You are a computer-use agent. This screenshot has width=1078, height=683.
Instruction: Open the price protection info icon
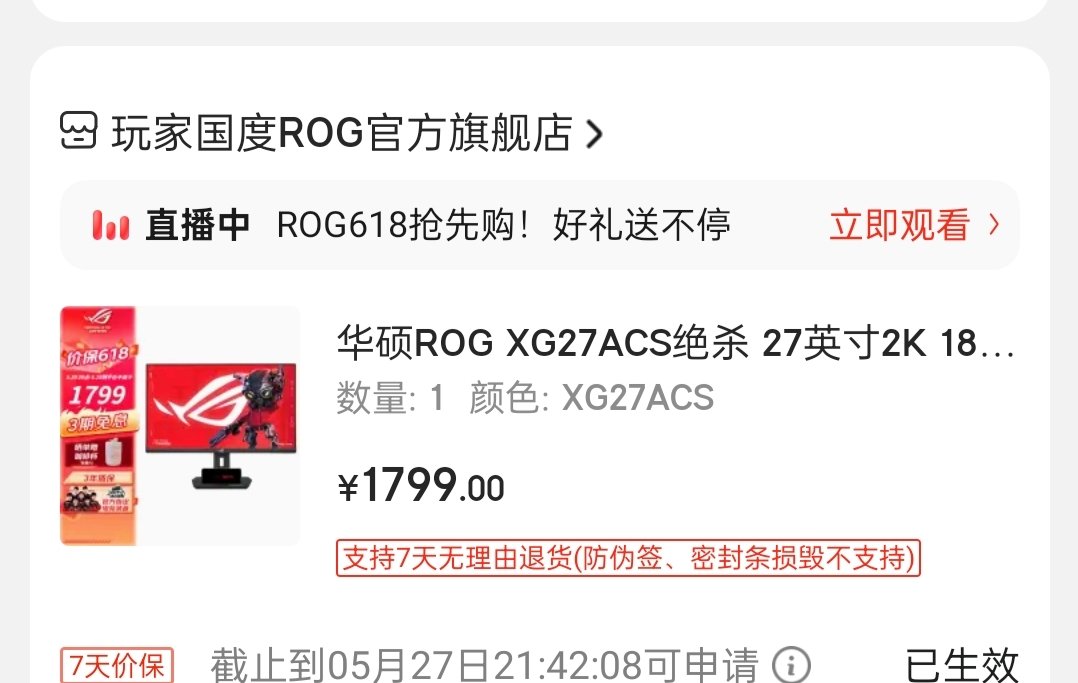[x=791, y=665]
